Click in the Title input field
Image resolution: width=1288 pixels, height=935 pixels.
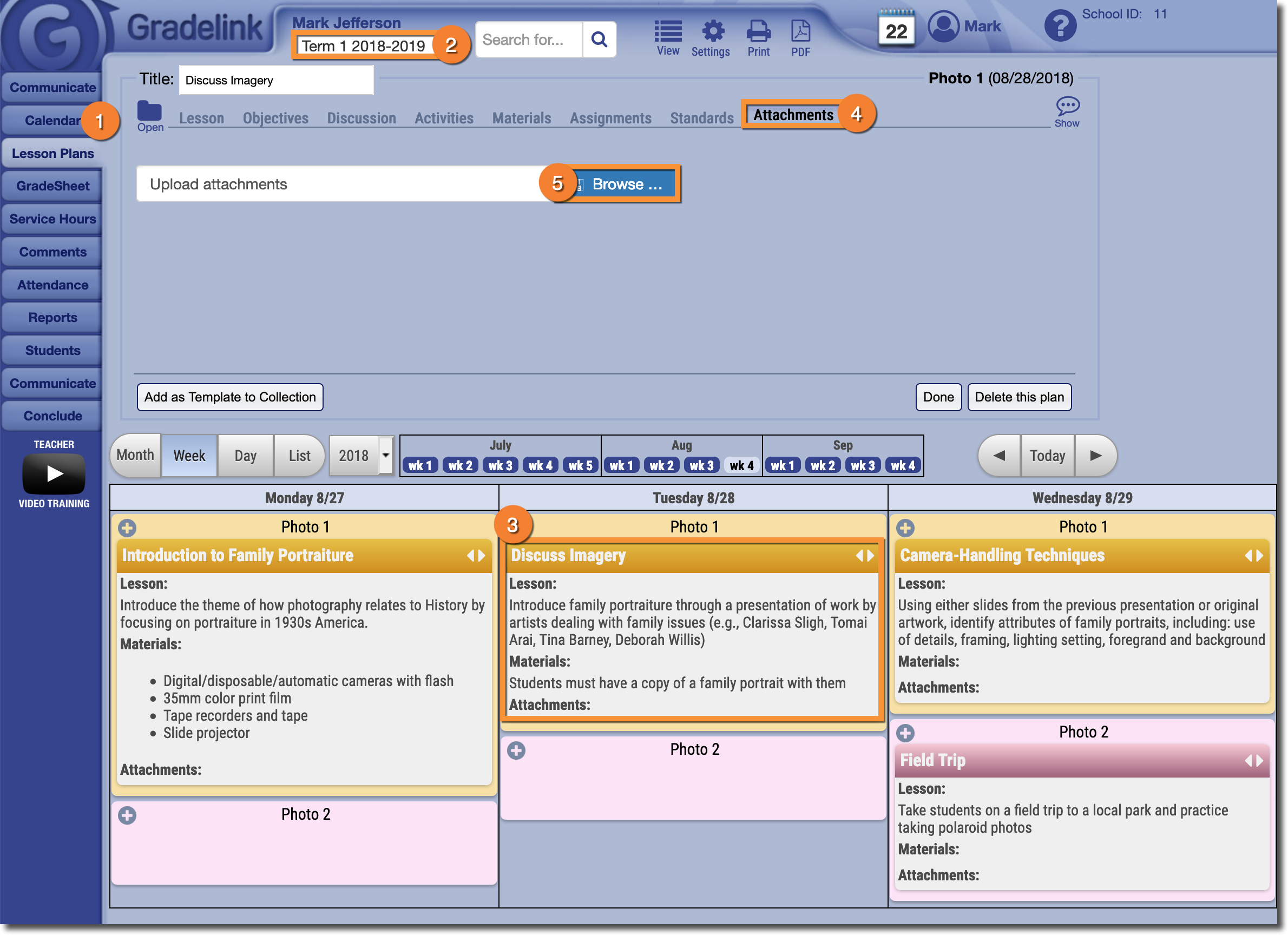point(276,80)
